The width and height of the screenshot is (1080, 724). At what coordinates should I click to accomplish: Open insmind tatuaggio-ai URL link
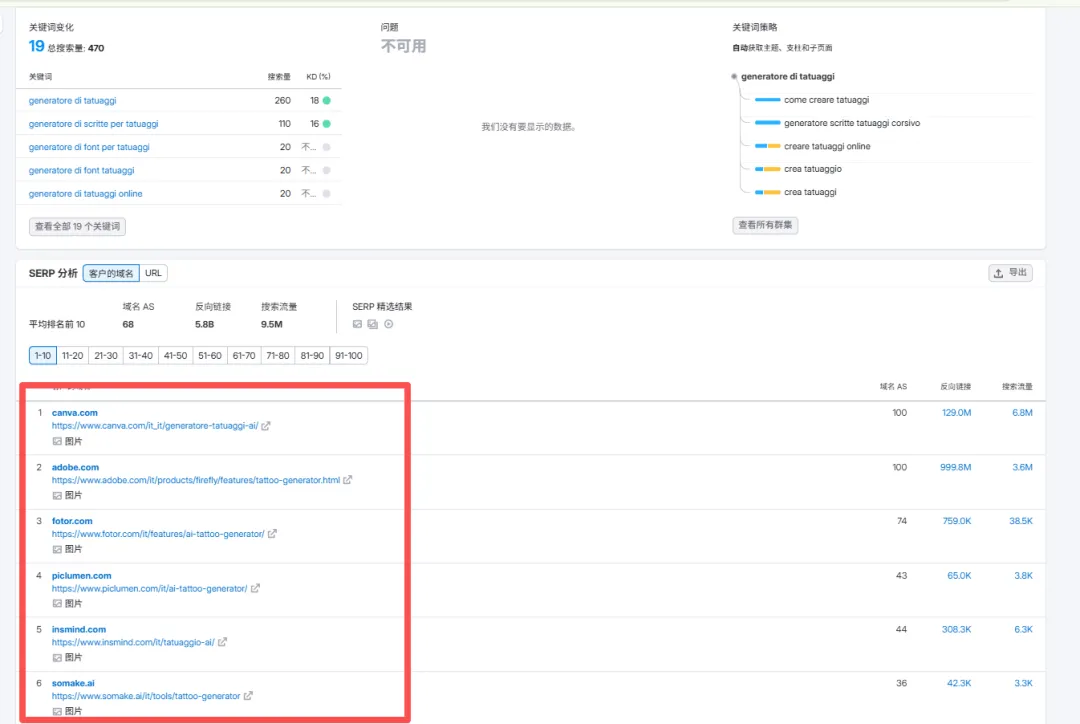pos(133,642)
